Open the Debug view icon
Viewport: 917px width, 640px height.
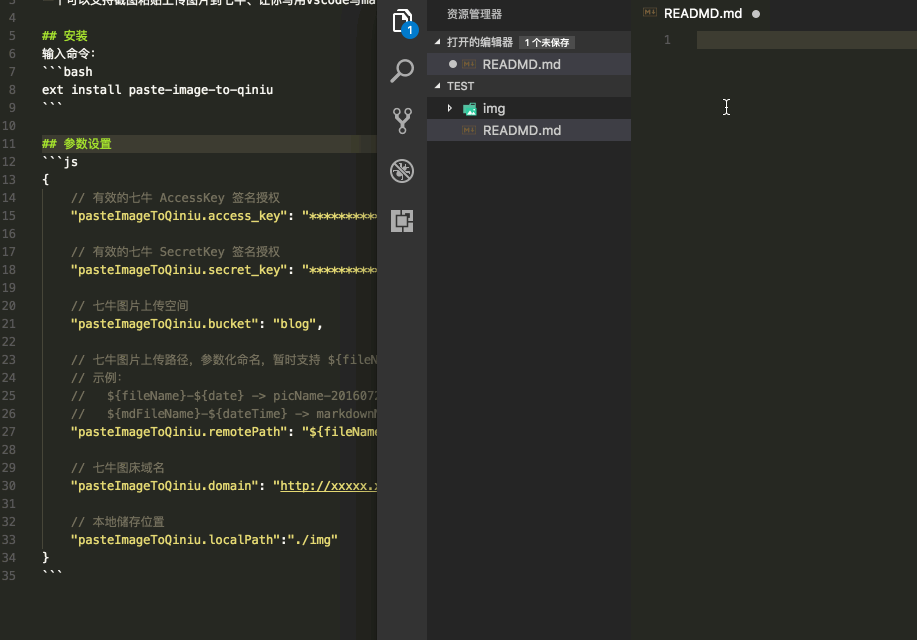pos(402,171)
